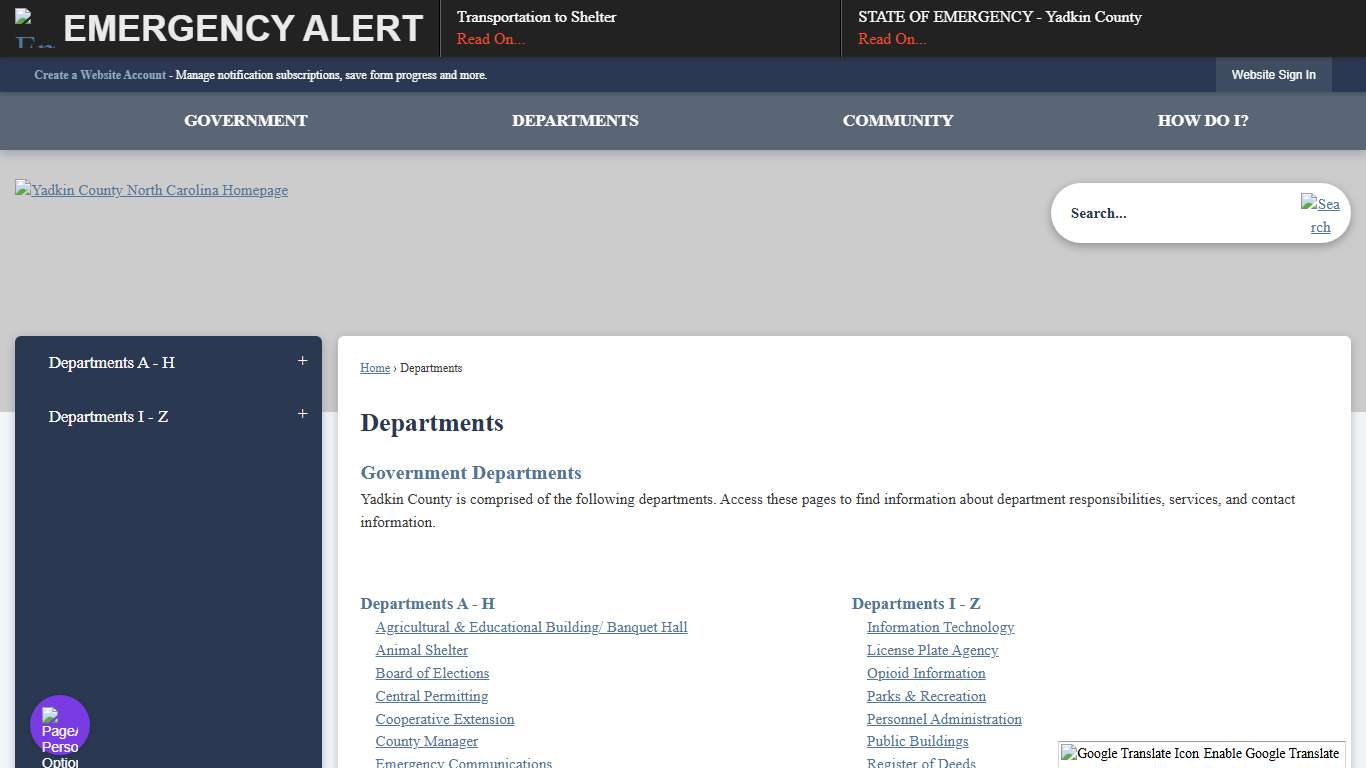Open the GOVERNMENT menu

245,121
